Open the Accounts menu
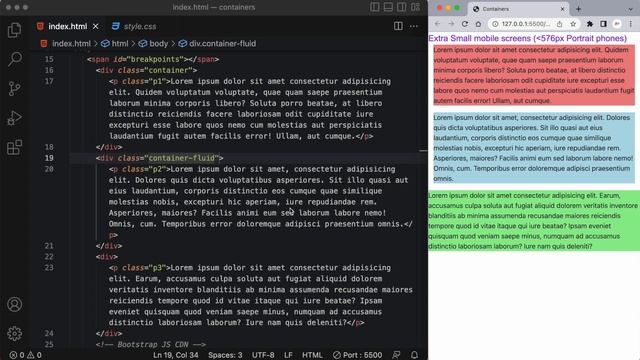Screen dimensions: 640x360 14,304
